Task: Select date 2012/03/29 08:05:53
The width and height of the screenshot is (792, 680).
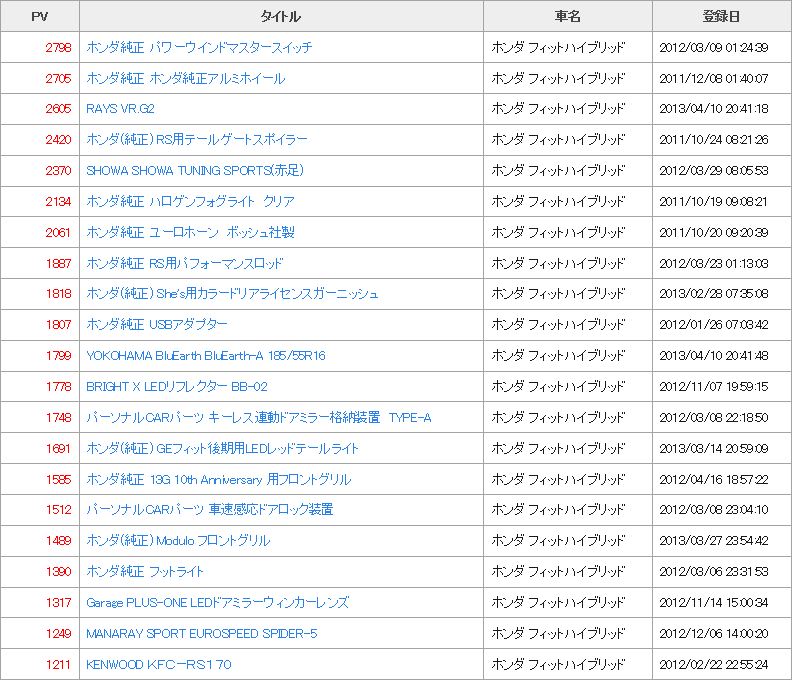Action: [714, 170]
